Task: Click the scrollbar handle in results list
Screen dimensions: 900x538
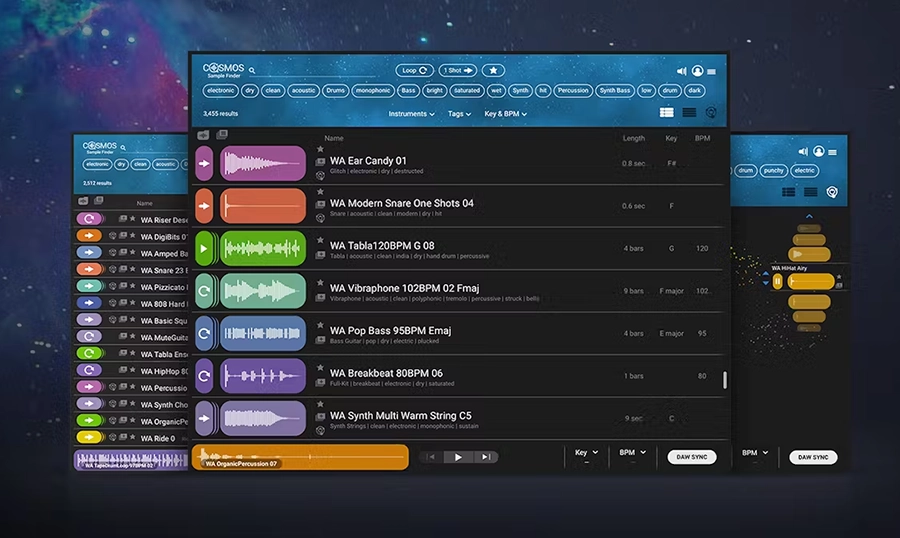Action: (724, 380)
